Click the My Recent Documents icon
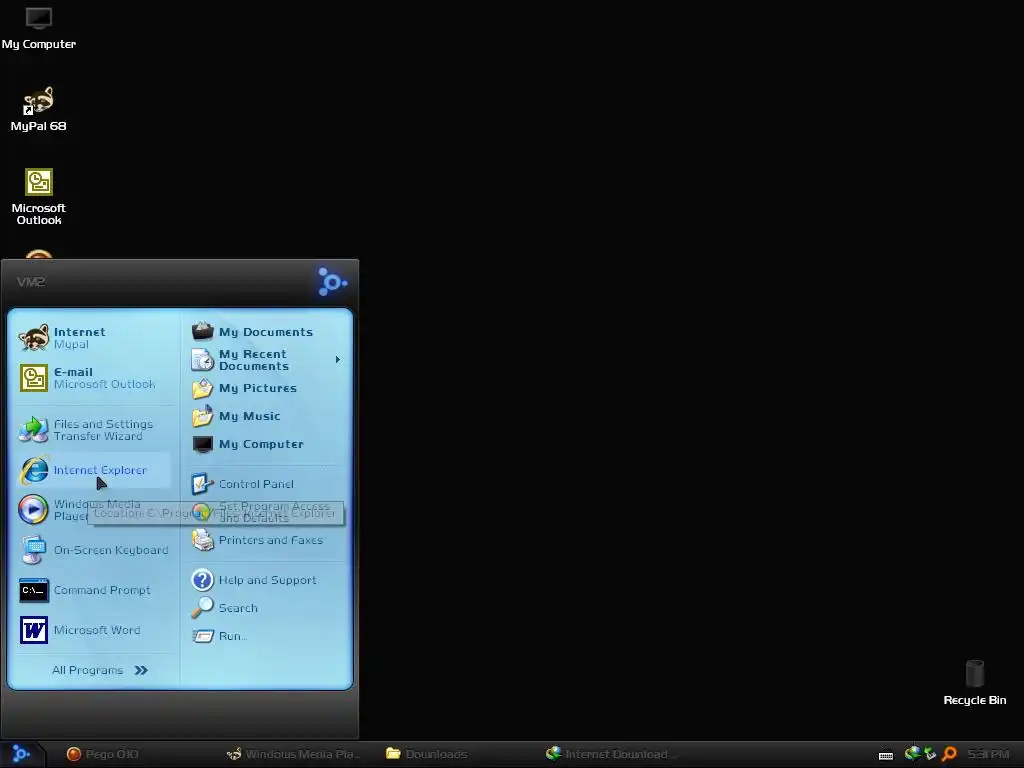1024x768 pixels. click(x=202, y=360)
